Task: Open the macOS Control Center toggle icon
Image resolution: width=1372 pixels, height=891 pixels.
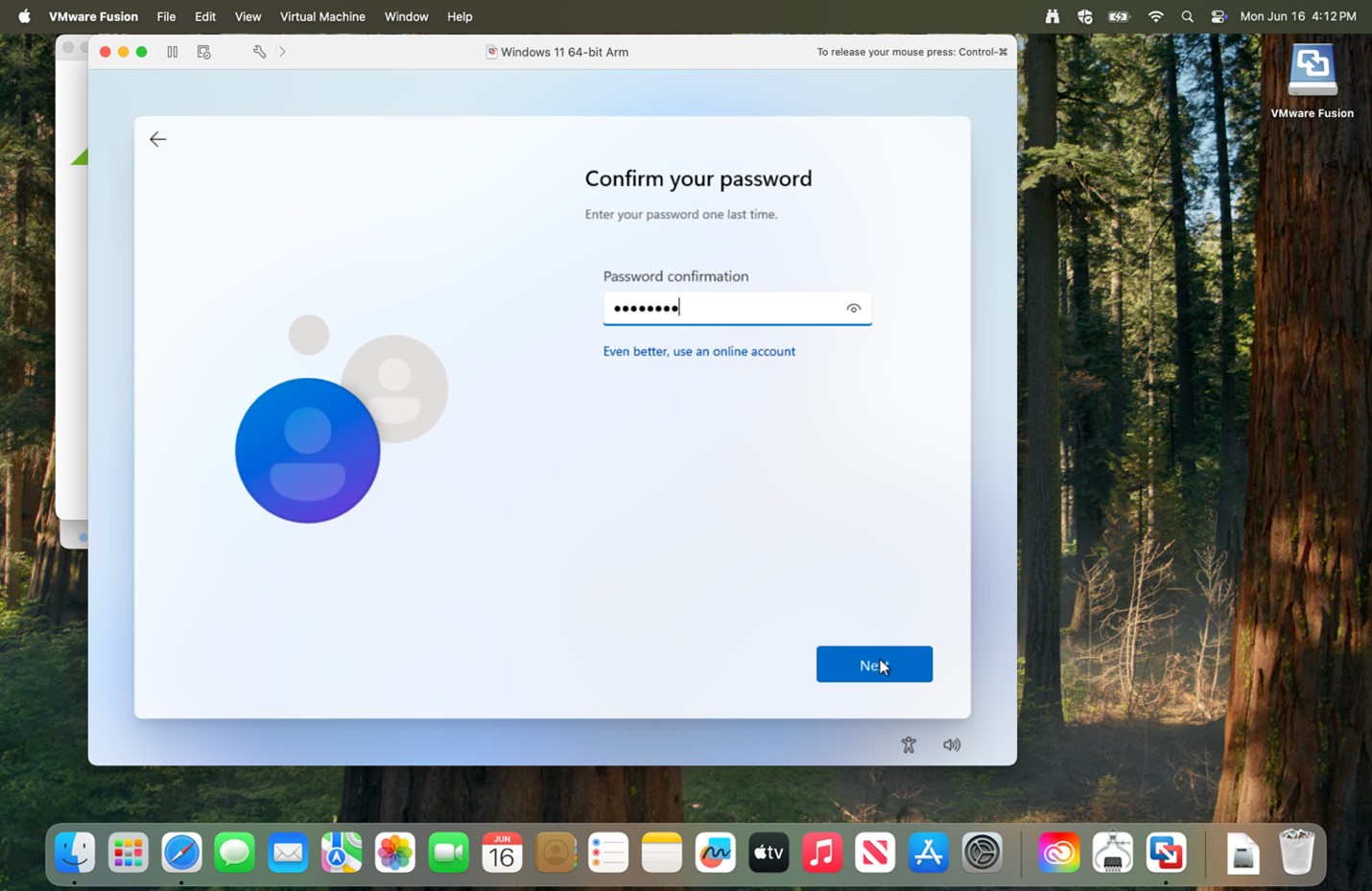Action: click(x=1218, y=16)
